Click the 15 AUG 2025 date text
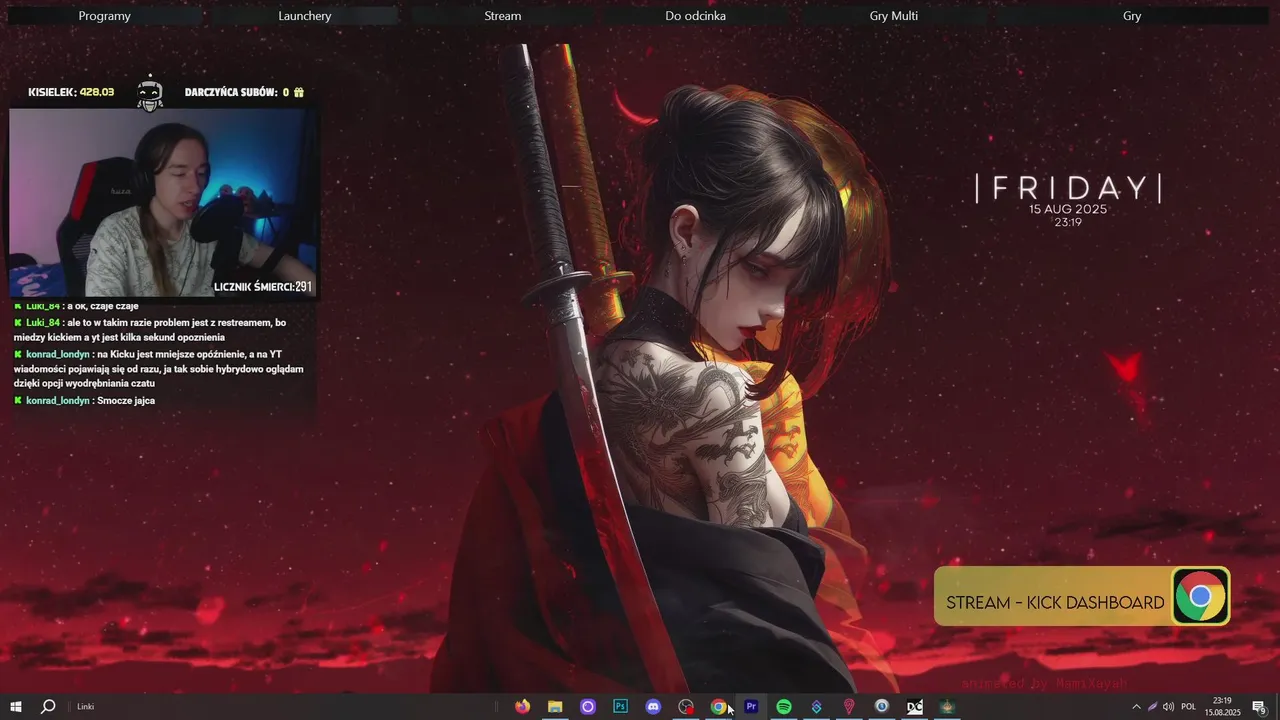Screen dimensions: 1280x720 click(x=1068, y=209)
